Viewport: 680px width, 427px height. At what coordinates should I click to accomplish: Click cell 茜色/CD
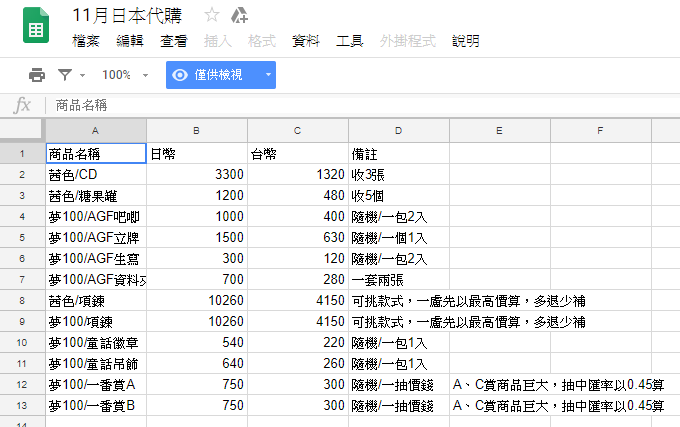pos(96,175)
